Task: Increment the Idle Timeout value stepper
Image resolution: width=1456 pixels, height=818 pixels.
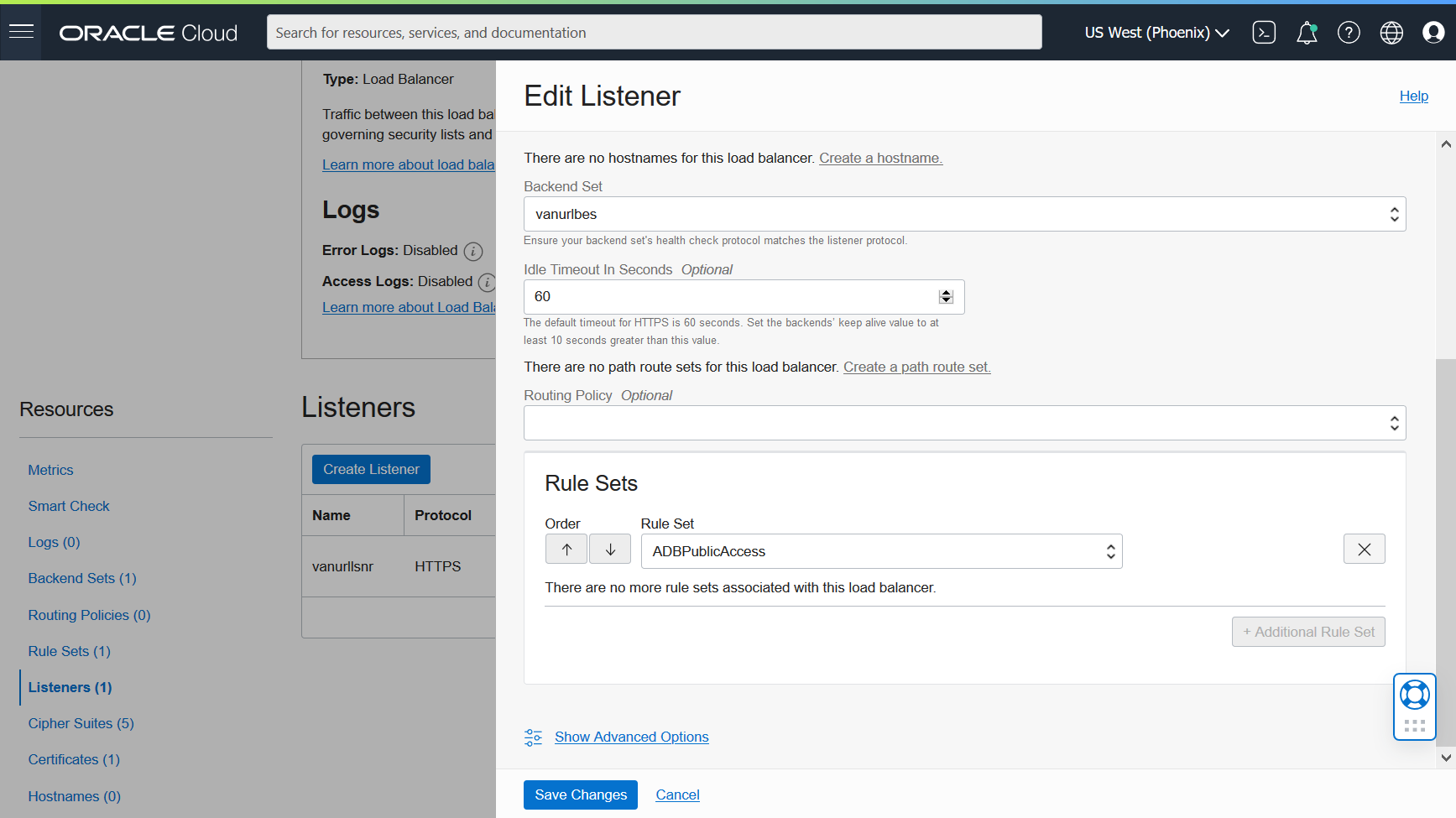Action: (946, 292)
